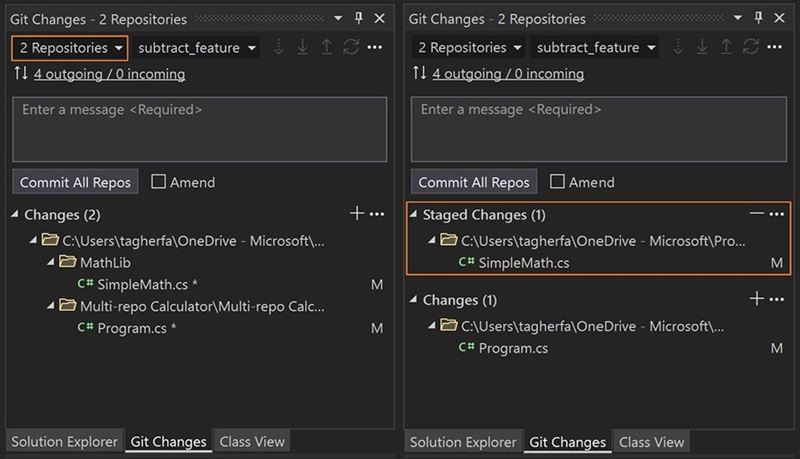
Task: Collapse the Multi-repo Calculator folder node
Action: point(51,306)
